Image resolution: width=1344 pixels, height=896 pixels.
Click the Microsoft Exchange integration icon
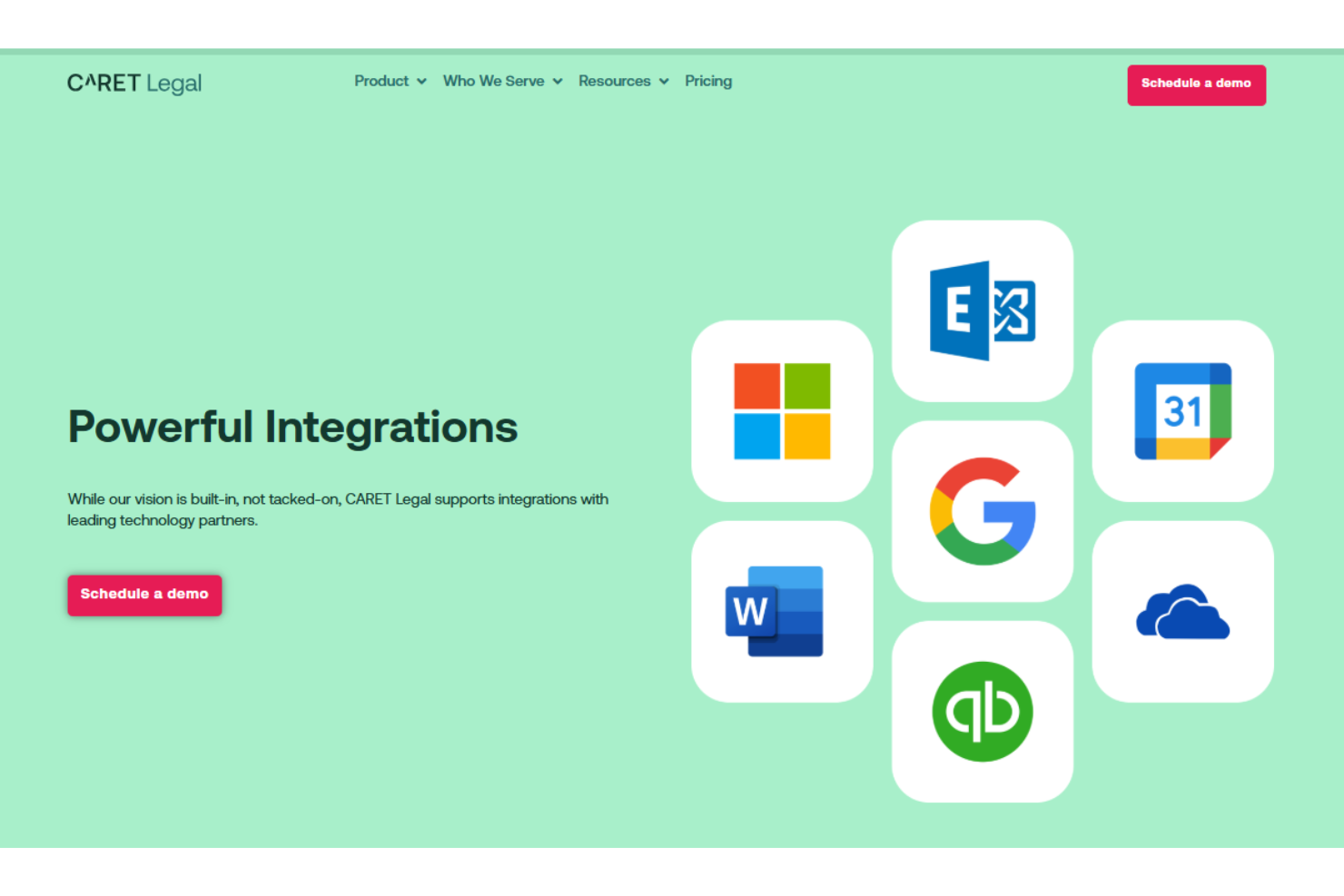(982, 310)
